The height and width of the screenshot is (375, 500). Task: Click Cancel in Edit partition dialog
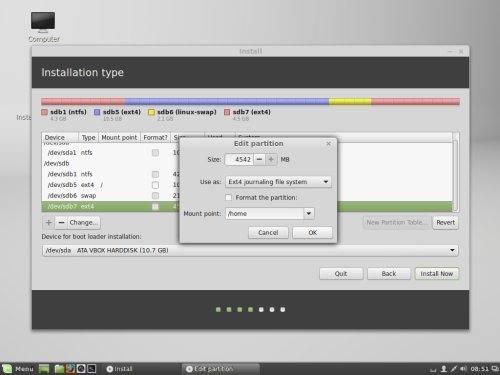coord(268,233)
